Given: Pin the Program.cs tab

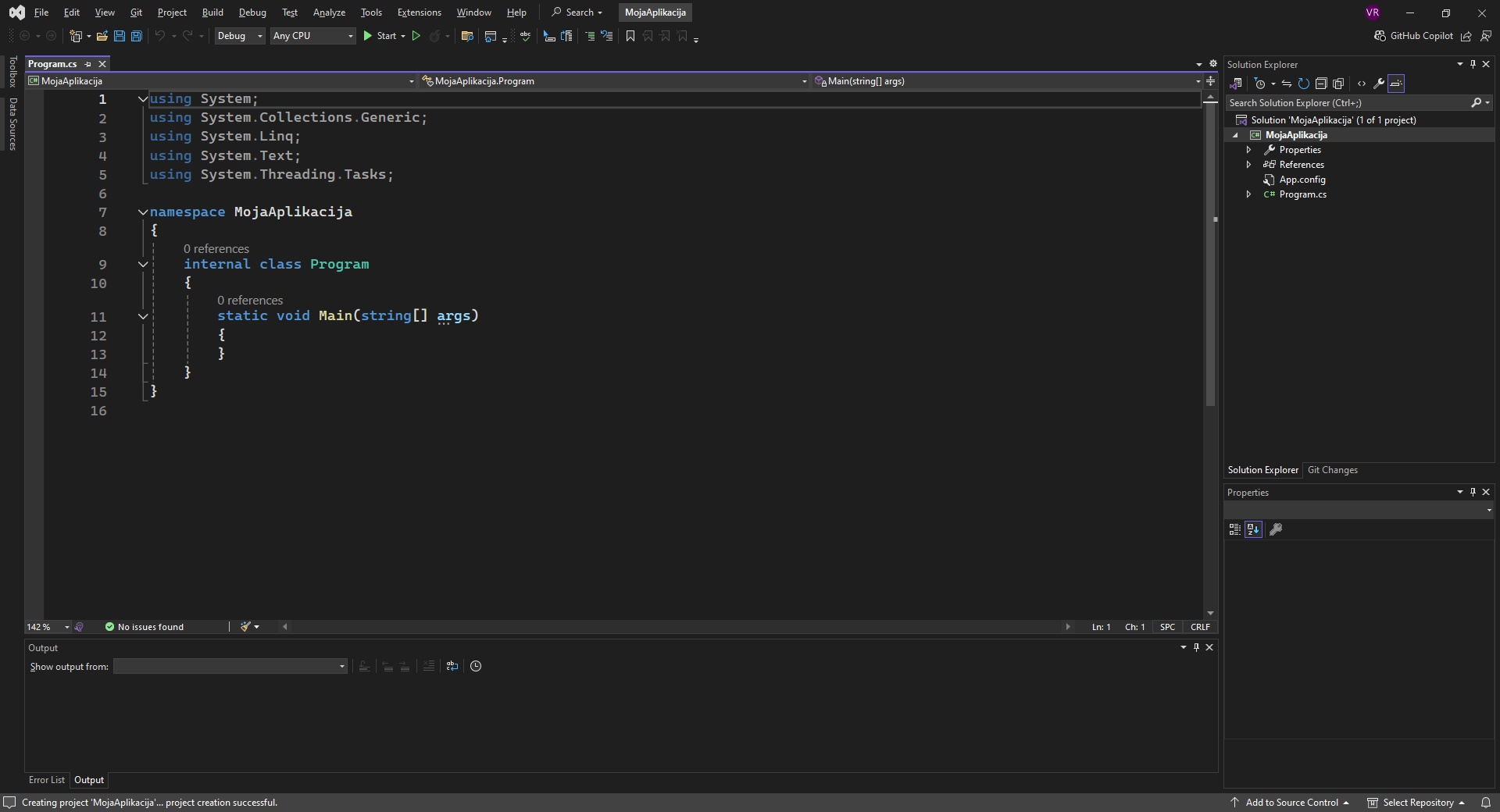Looking at the screenshot, I should coord(87,64).
